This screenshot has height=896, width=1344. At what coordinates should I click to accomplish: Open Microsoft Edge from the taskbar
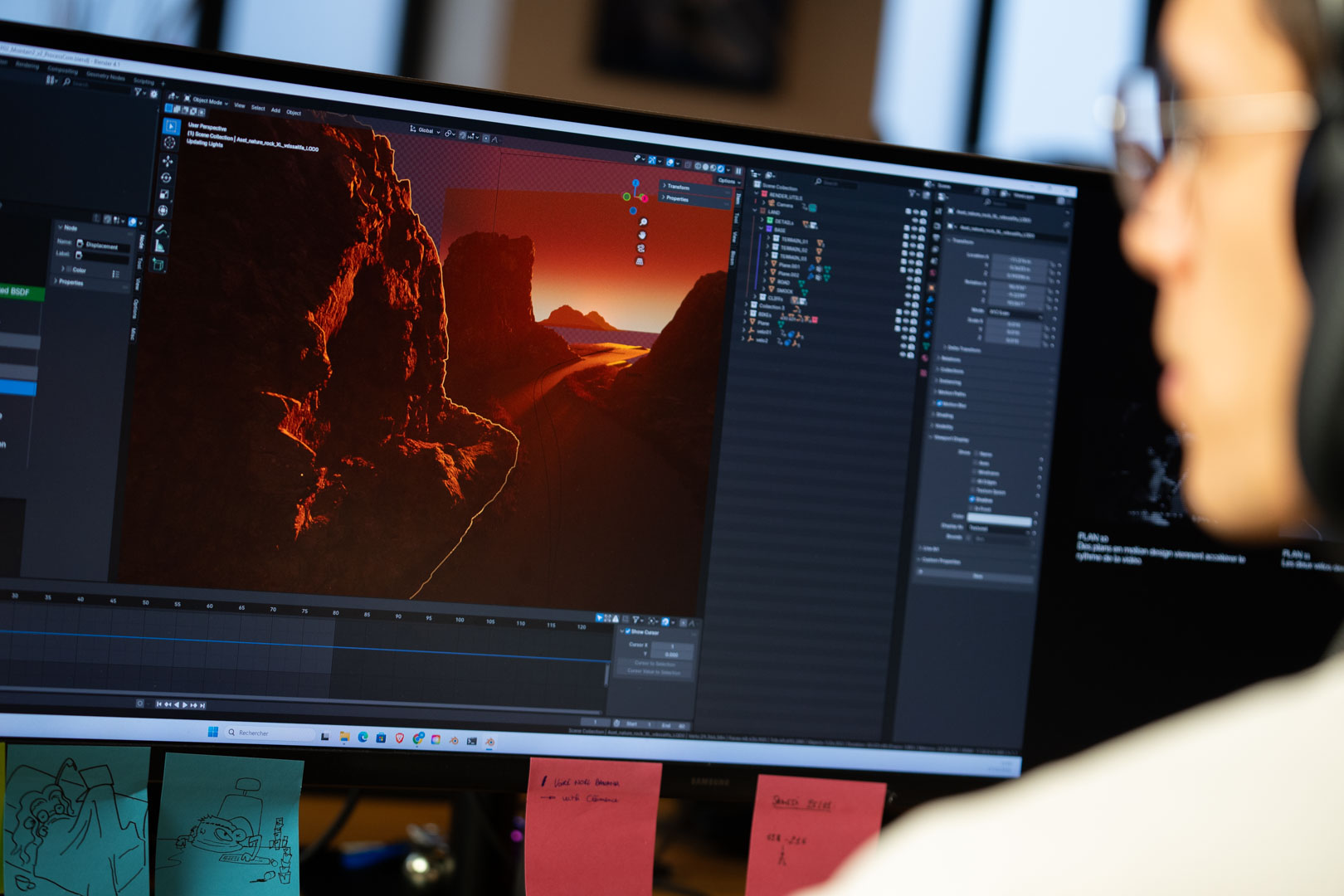363,737
